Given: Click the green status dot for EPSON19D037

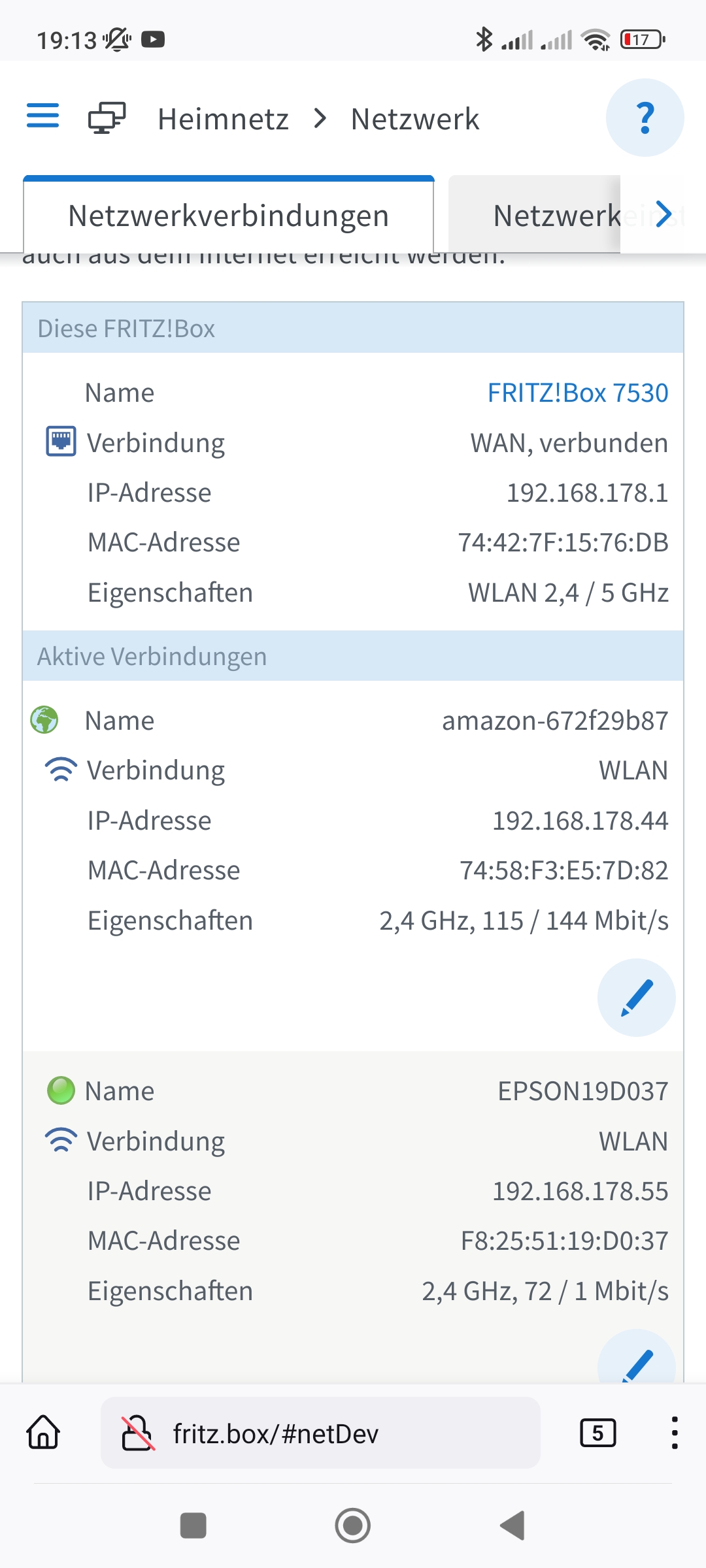Looking at the screenshot, I should coord(61,1090).
